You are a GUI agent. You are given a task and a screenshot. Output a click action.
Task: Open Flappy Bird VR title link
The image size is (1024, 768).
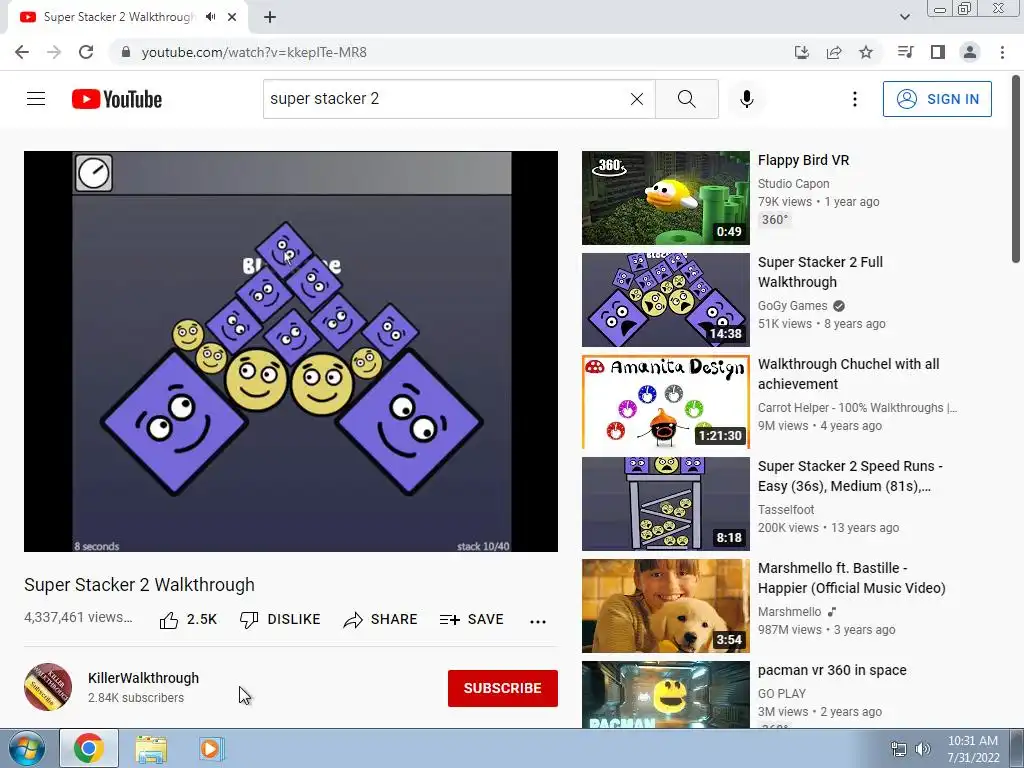(x=803, y=160)
